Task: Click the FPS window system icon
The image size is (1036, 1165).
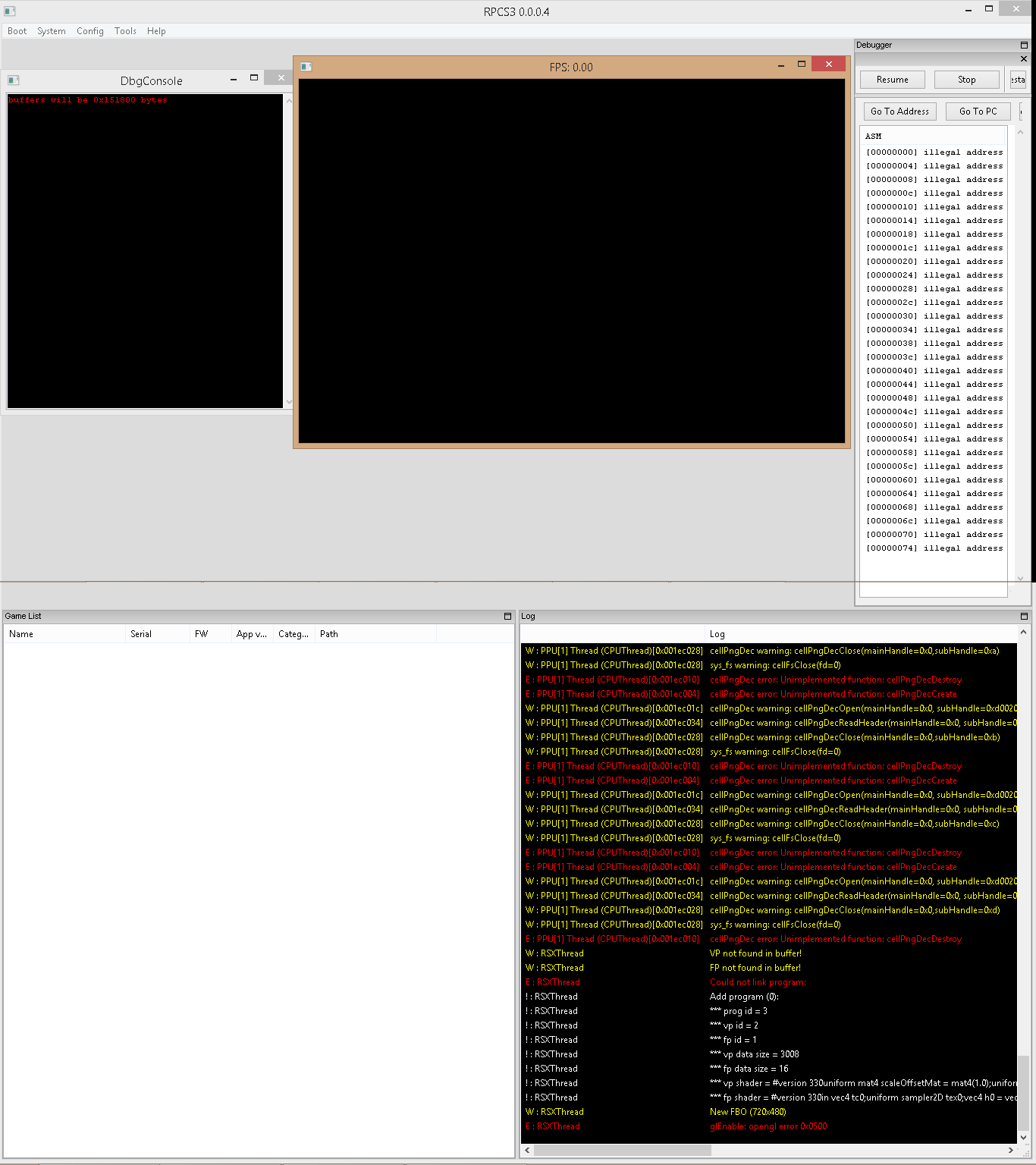Action: coord(306,67)
